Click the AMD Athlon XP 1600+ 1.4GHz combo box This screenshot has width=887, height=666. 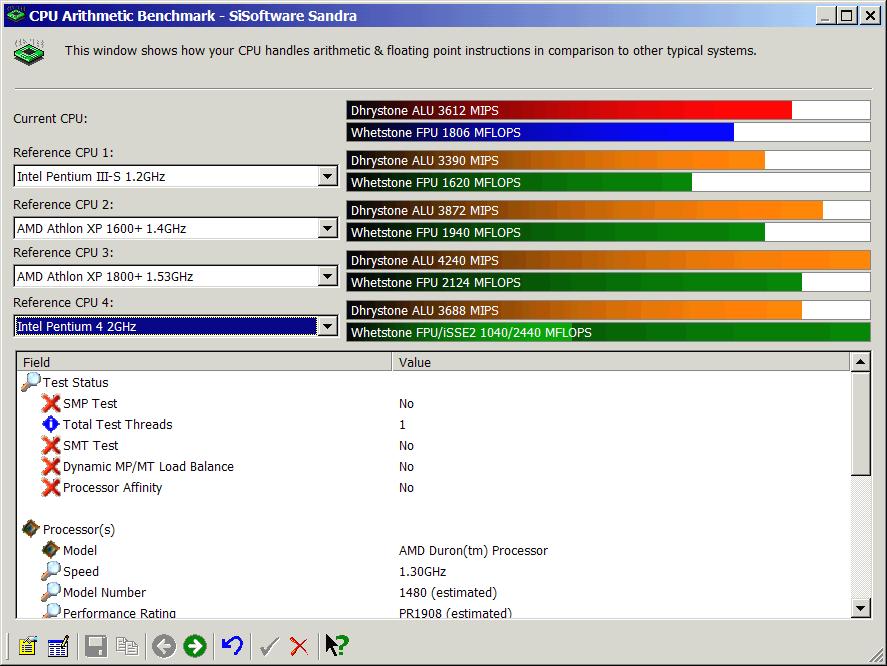tap(176, 229)
